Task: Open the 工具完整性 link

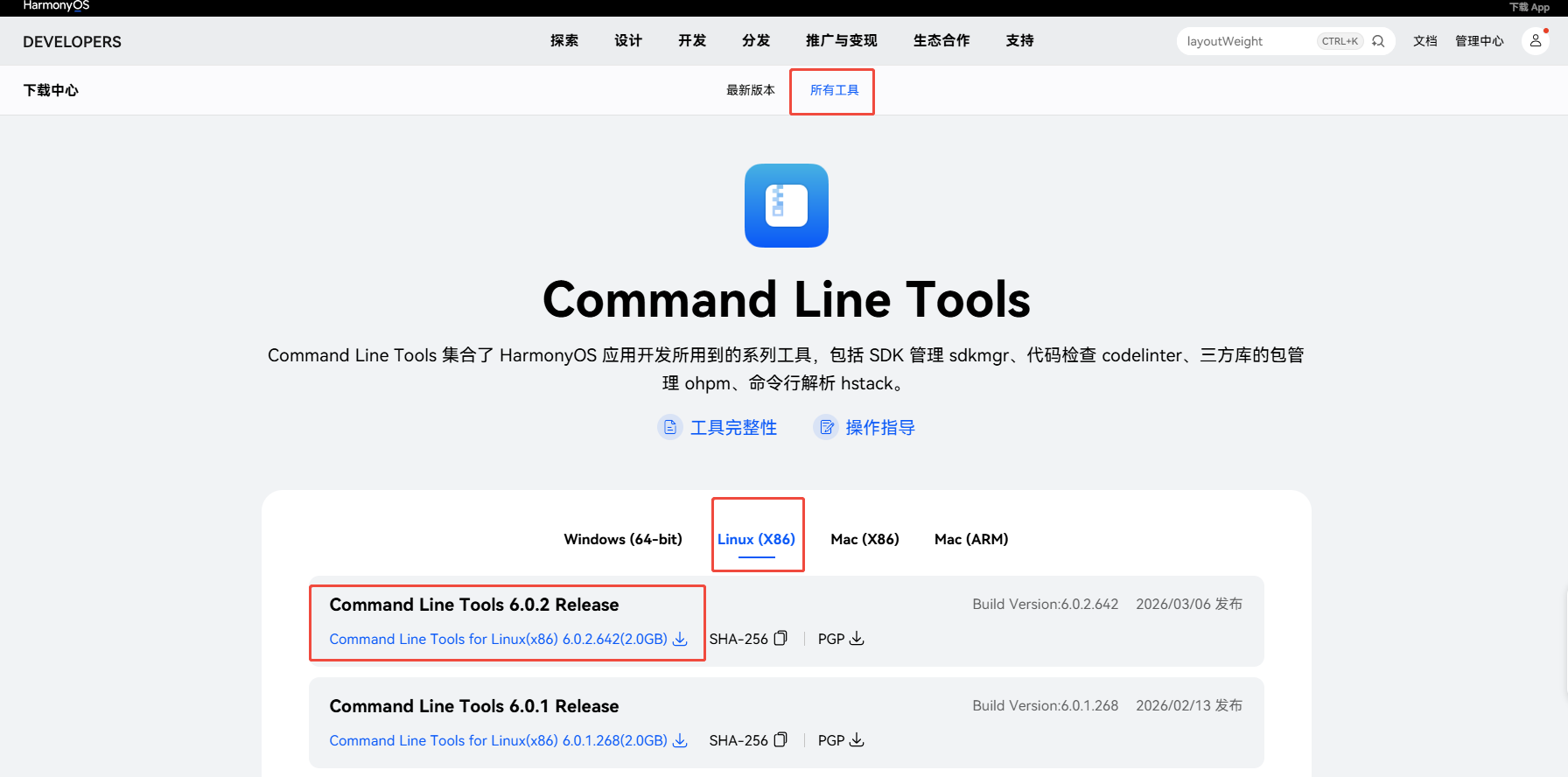Action: (x=733, y=427)
